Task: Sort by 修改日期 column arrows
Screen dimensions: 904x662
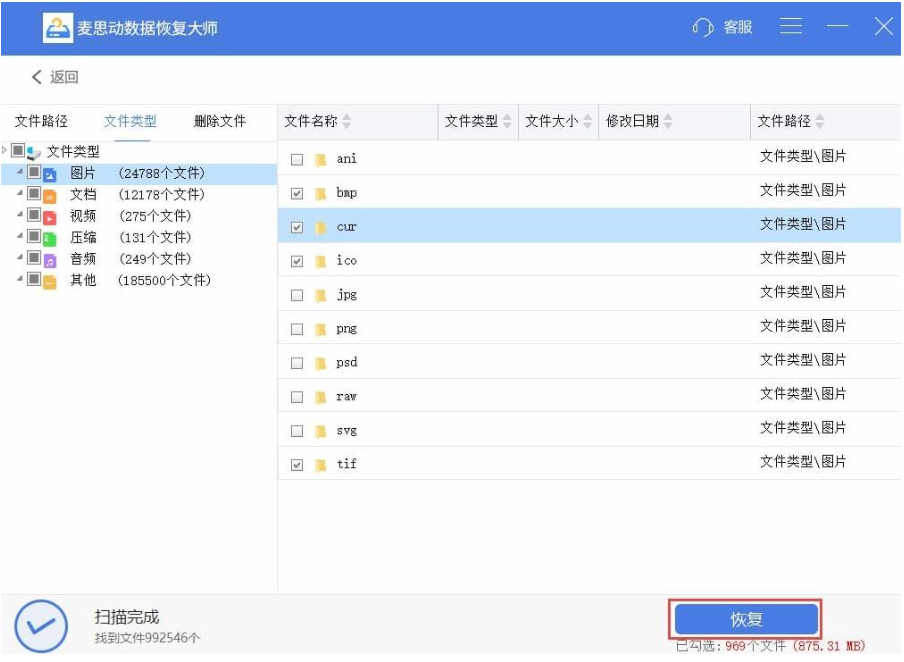Action: coord(668,121)
